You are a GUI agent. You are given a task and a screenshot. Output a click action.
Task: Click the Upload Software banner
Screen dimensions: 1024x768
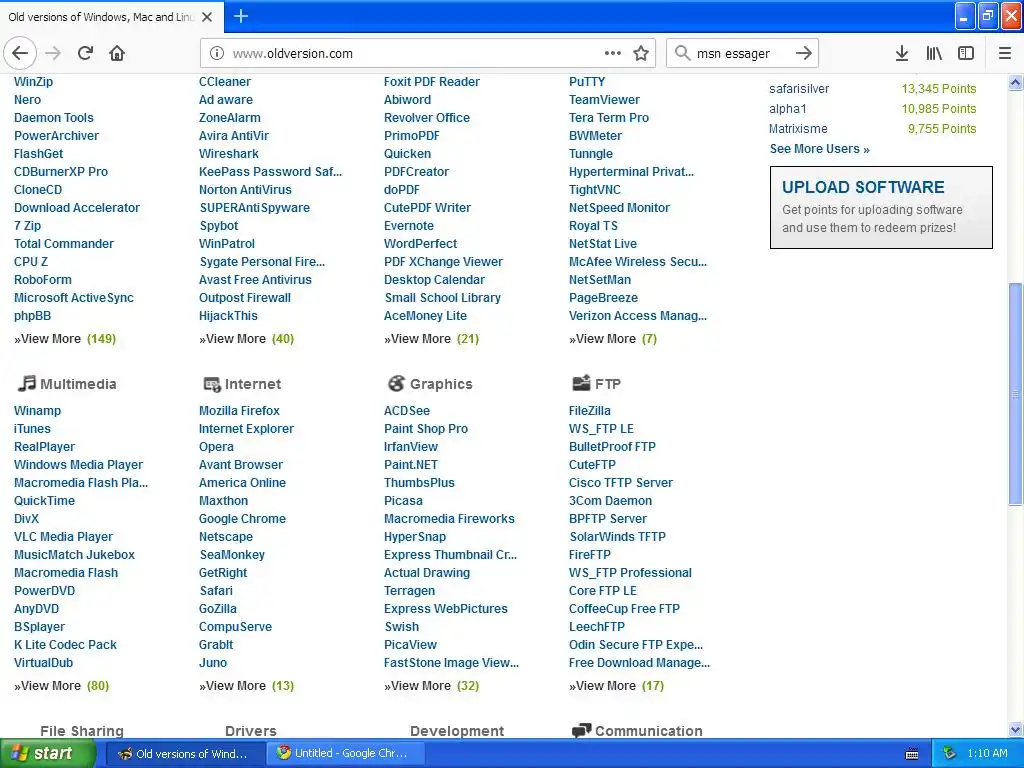[881, 207]
